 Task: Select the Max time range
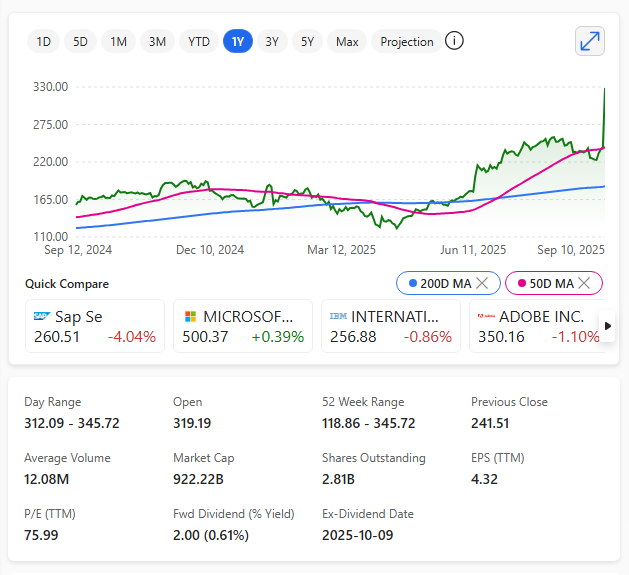[x=347, y=41]
